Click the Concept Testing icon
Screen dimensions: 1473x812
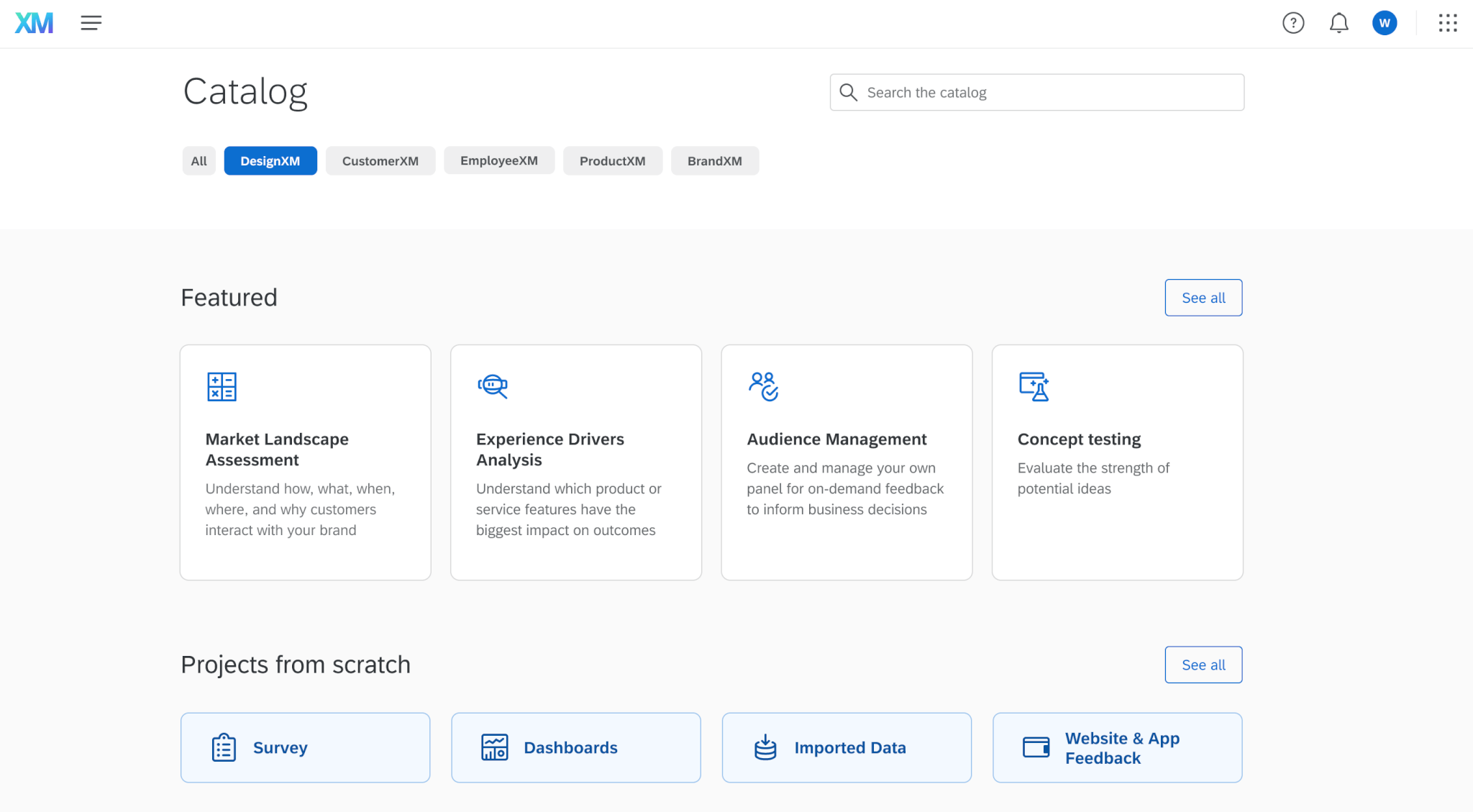(x=1035, y=386)
